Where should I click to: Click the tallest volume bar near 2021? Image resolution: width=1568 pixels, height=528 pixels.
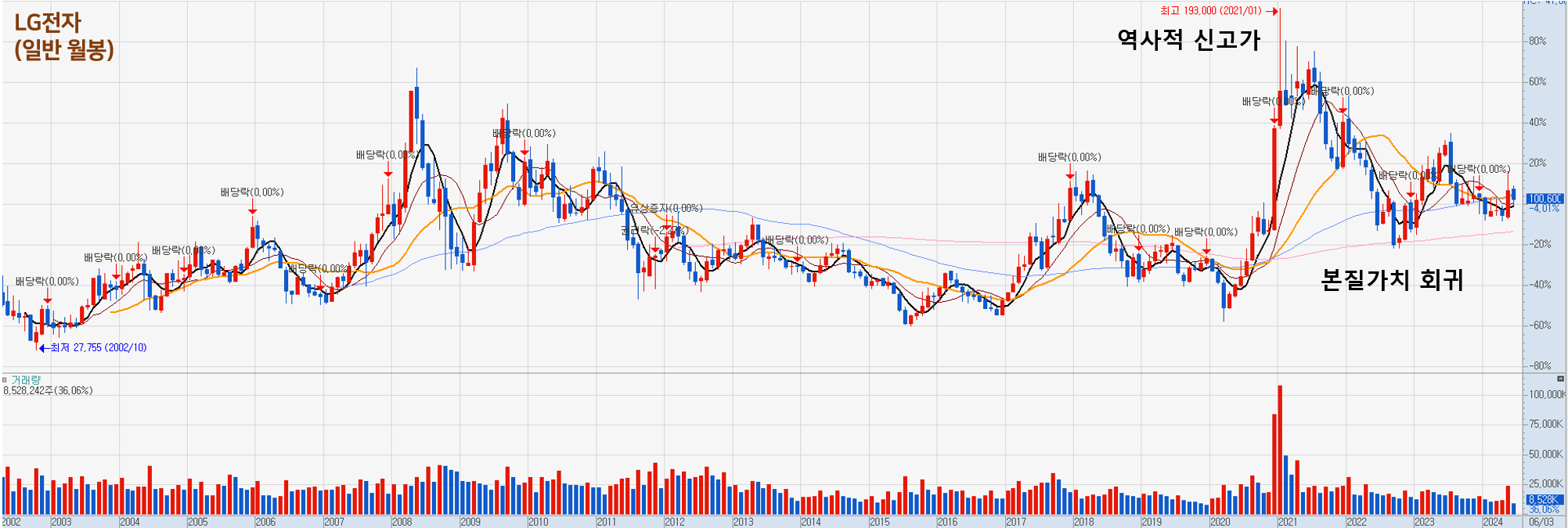1280,450
